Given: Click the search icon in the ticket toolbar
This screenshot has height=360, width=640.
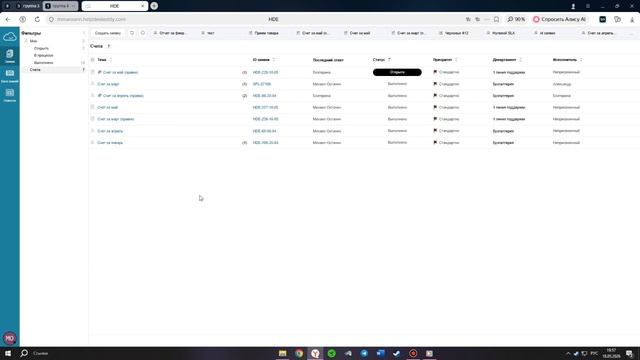Looking at the screenshot, I should pos(143,33).
